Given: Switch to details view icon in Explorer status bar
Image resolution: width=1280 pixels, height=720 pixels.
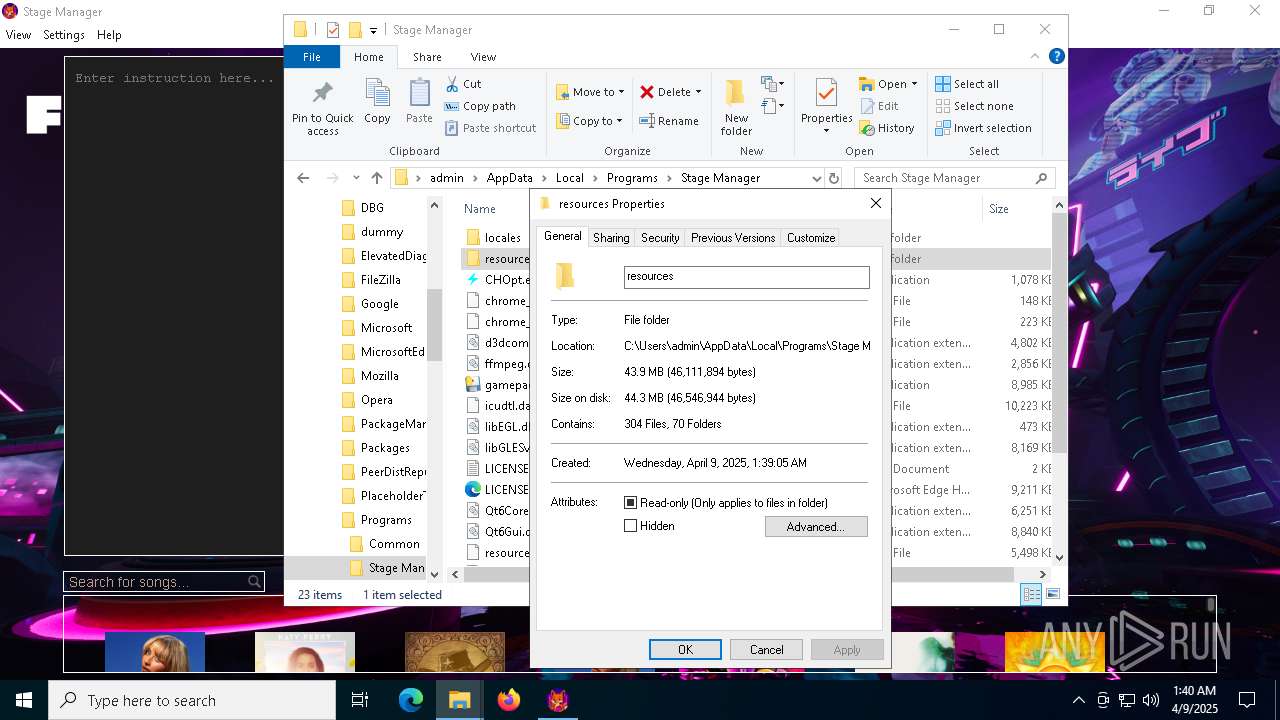Looking at the screenshot, I should [x=1030, y=594].
